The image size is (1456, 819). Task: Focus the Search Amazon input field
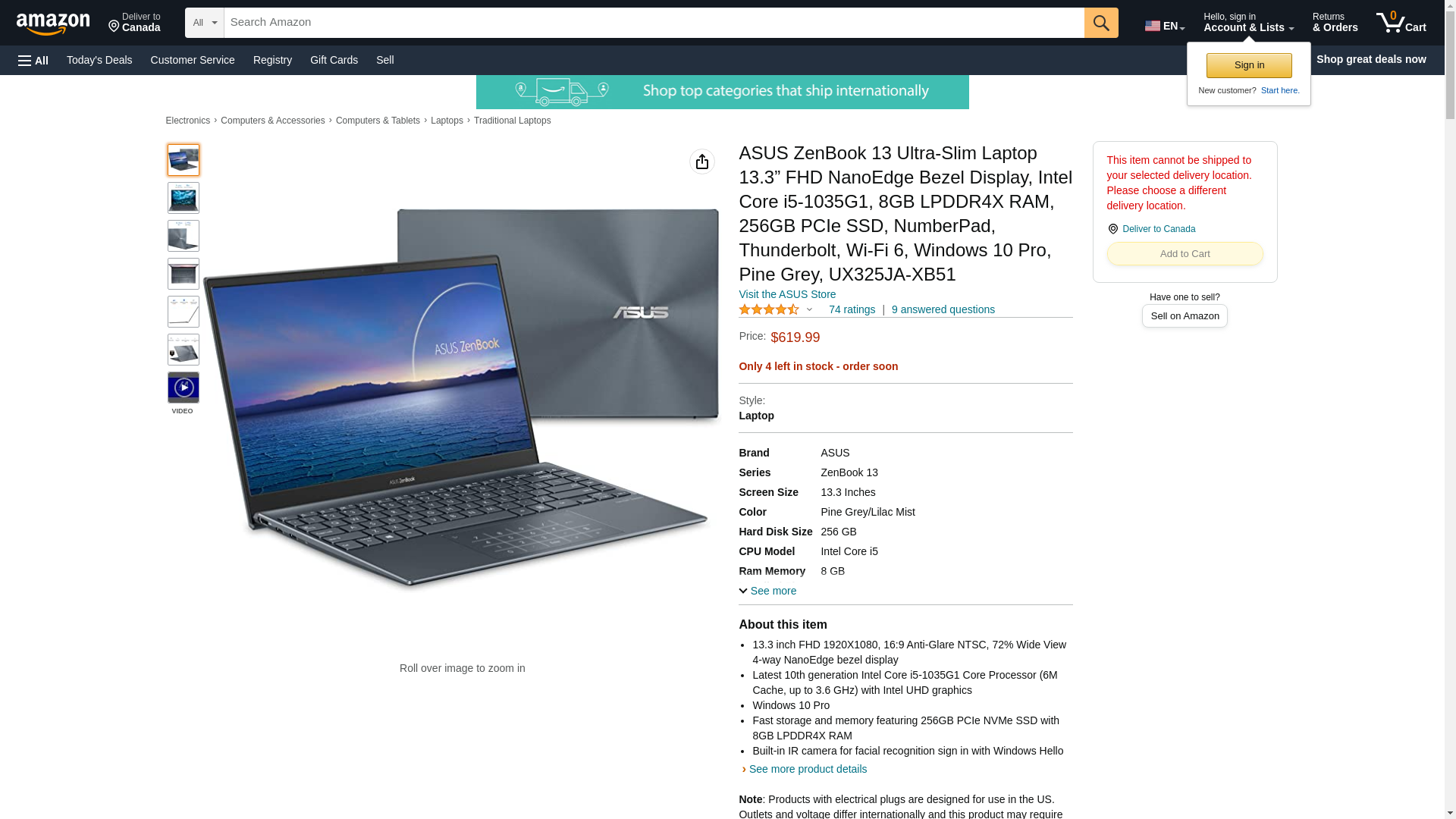(x=654, y=23)
